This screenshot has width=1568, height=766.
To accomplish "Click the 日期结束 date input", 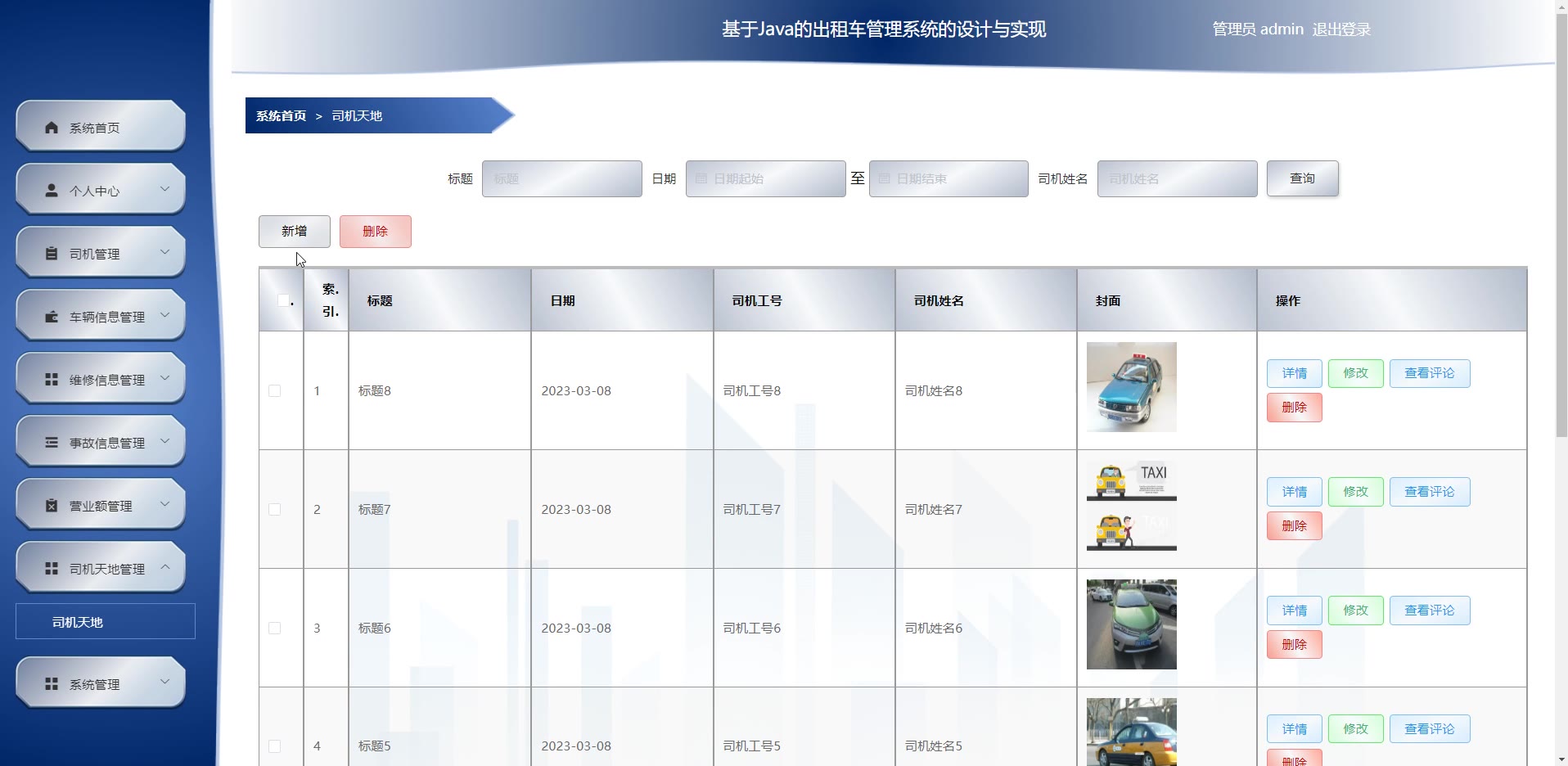I will (x=949, y=178).
